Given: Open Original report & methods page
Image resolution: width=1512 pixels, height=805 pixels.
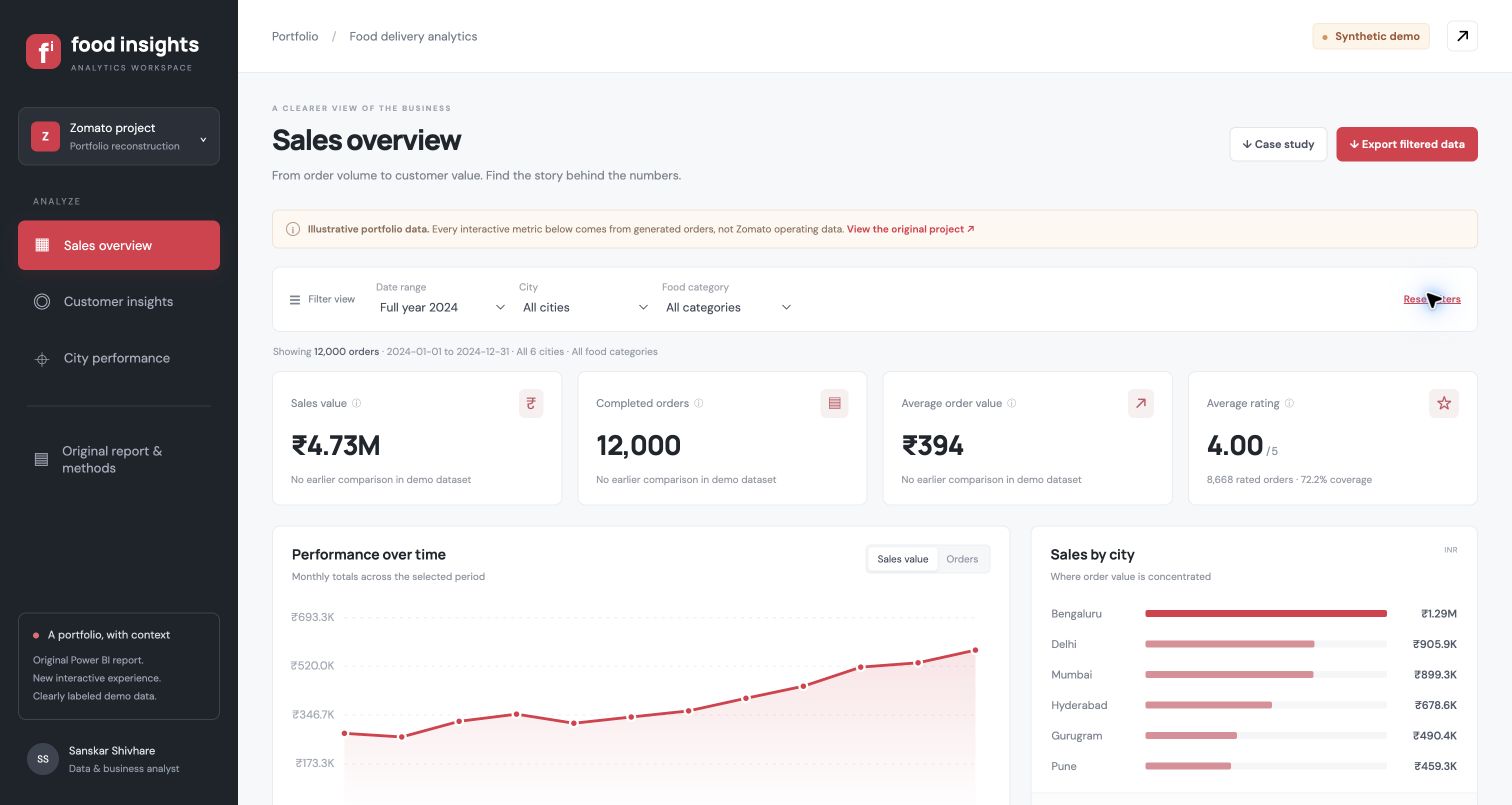Looking at the screenshot, I should [x=119, y=459].
